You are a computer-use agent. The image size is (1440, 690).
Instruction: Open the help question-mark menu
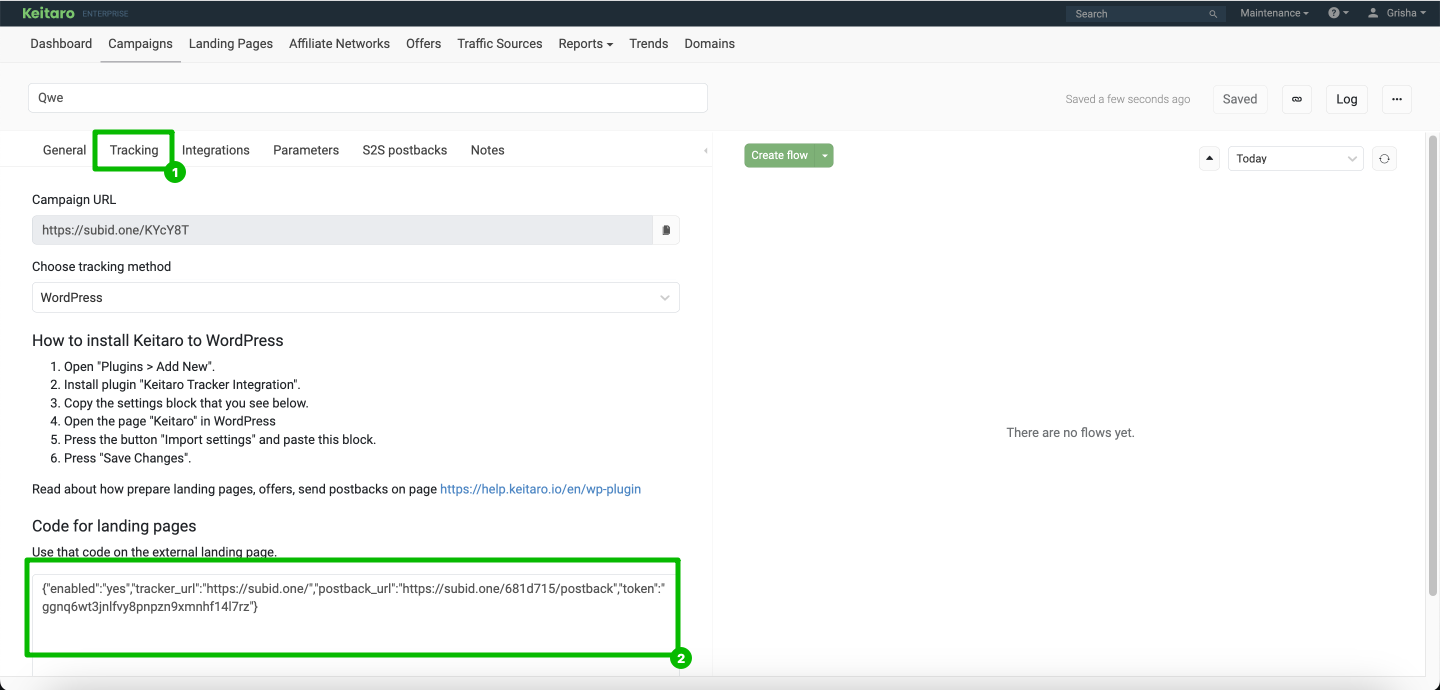(x=1338, y=13)
